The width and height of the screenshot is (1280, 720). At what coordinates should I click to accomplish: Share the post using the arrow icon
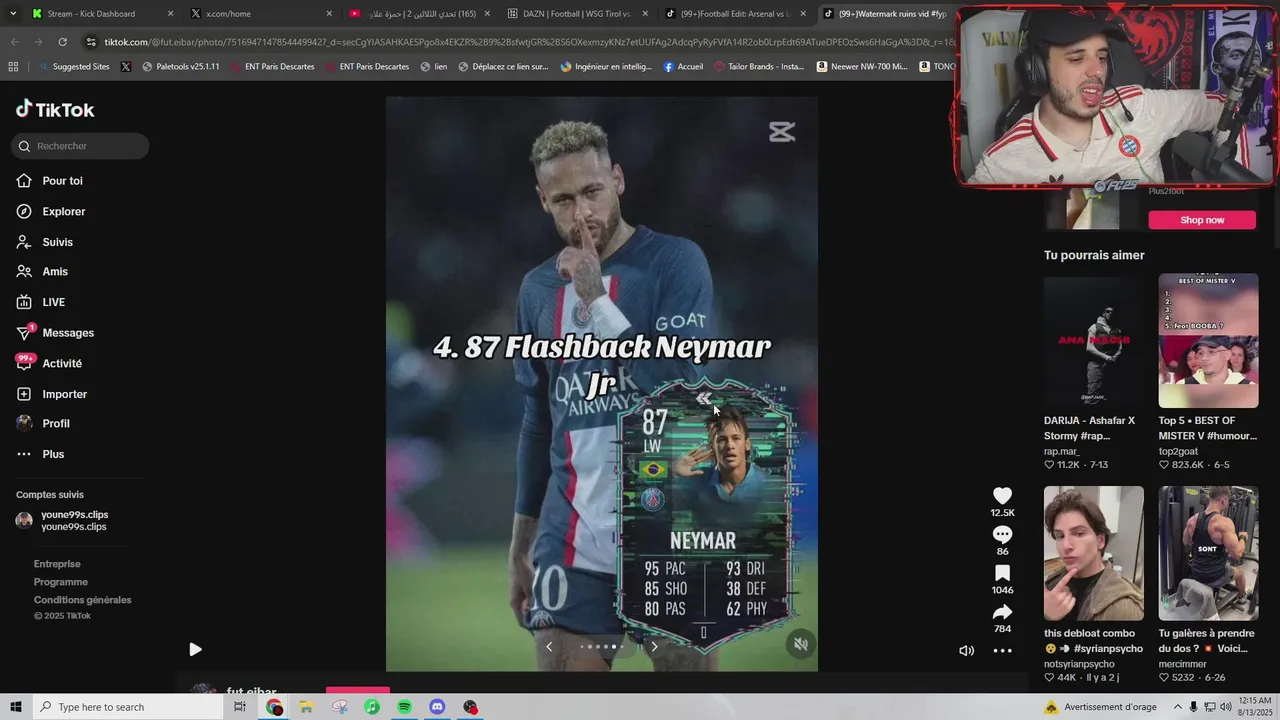coord(1002,612)
